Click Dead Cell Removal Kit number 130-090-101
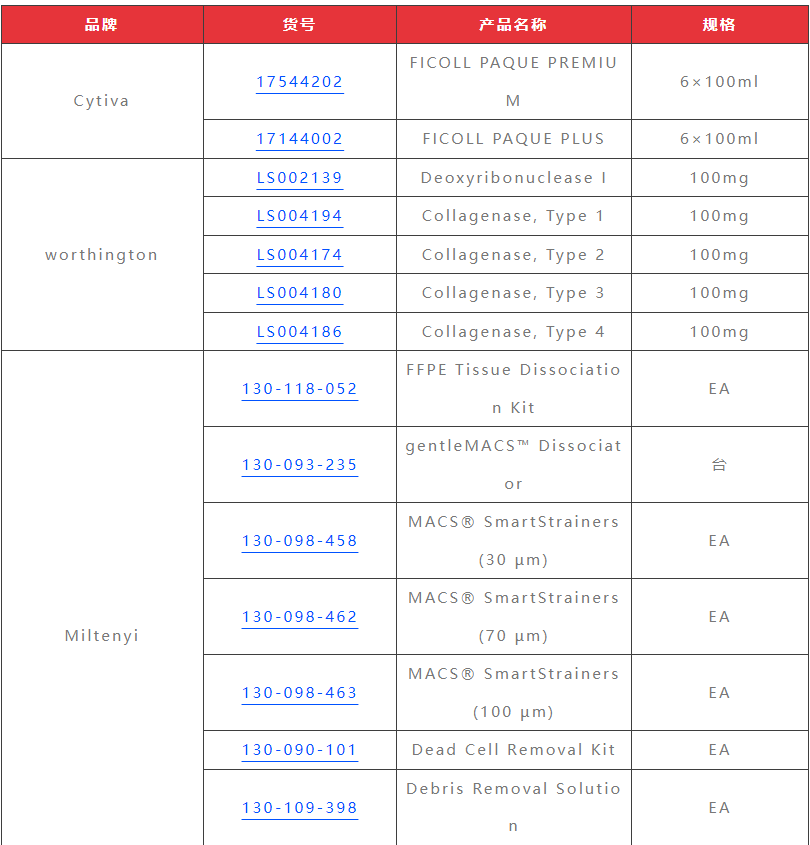The height and width of the screenshot is (845, 810). [299, 750]
